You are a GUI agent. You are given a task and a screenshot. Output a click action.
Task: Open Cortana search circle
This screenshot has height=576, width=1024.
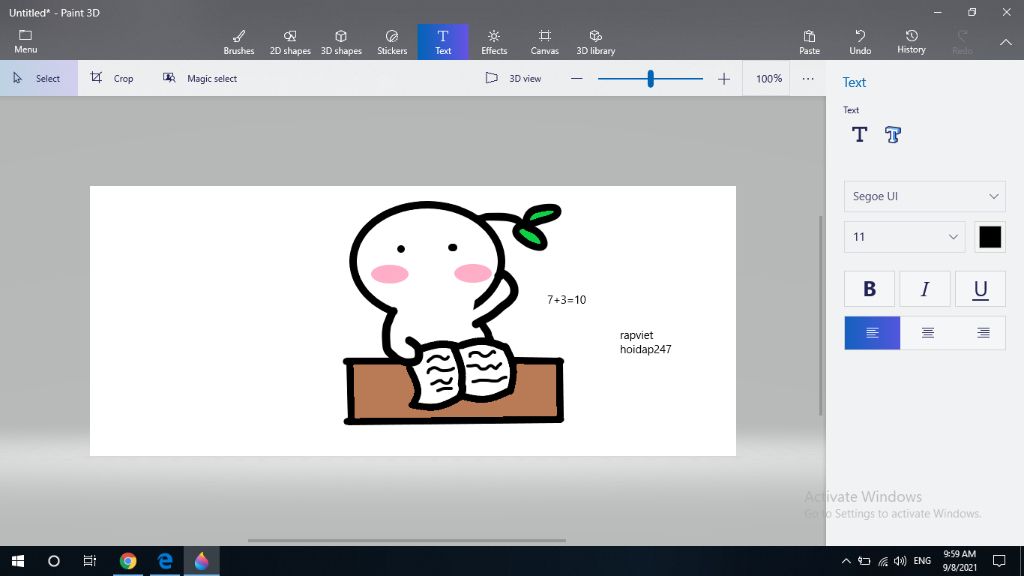(54, 561)
